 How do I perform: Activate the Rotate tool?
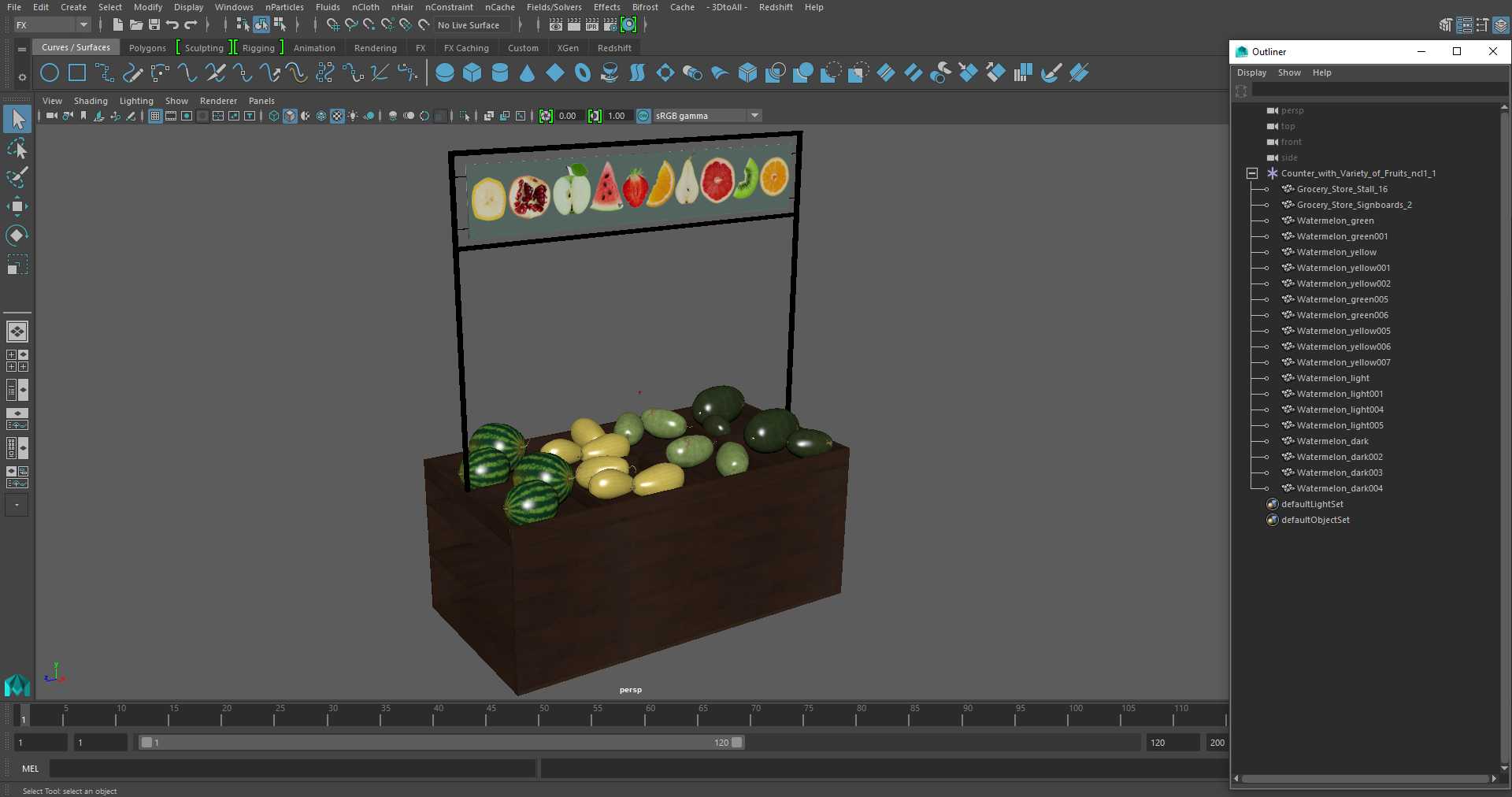coord(17,235)
